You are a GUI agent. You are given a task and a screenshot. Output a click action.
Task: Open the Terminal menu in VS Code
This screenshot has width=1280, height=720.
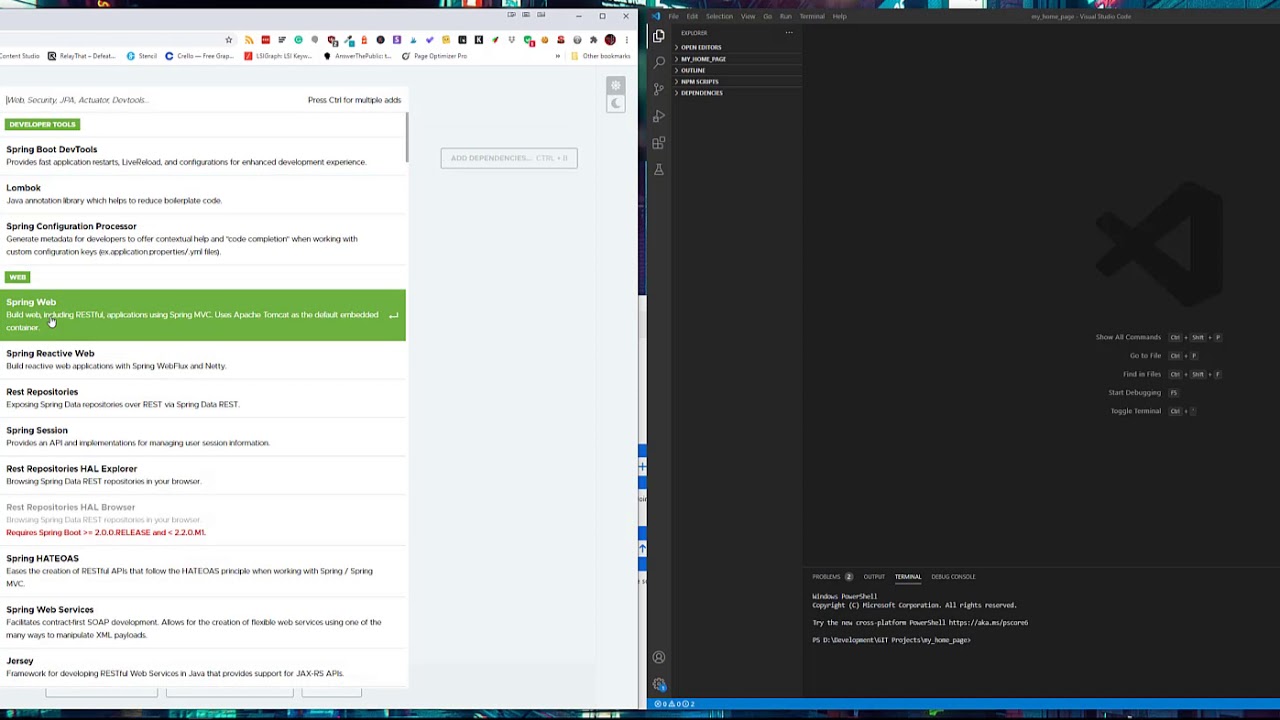(812, 16)
